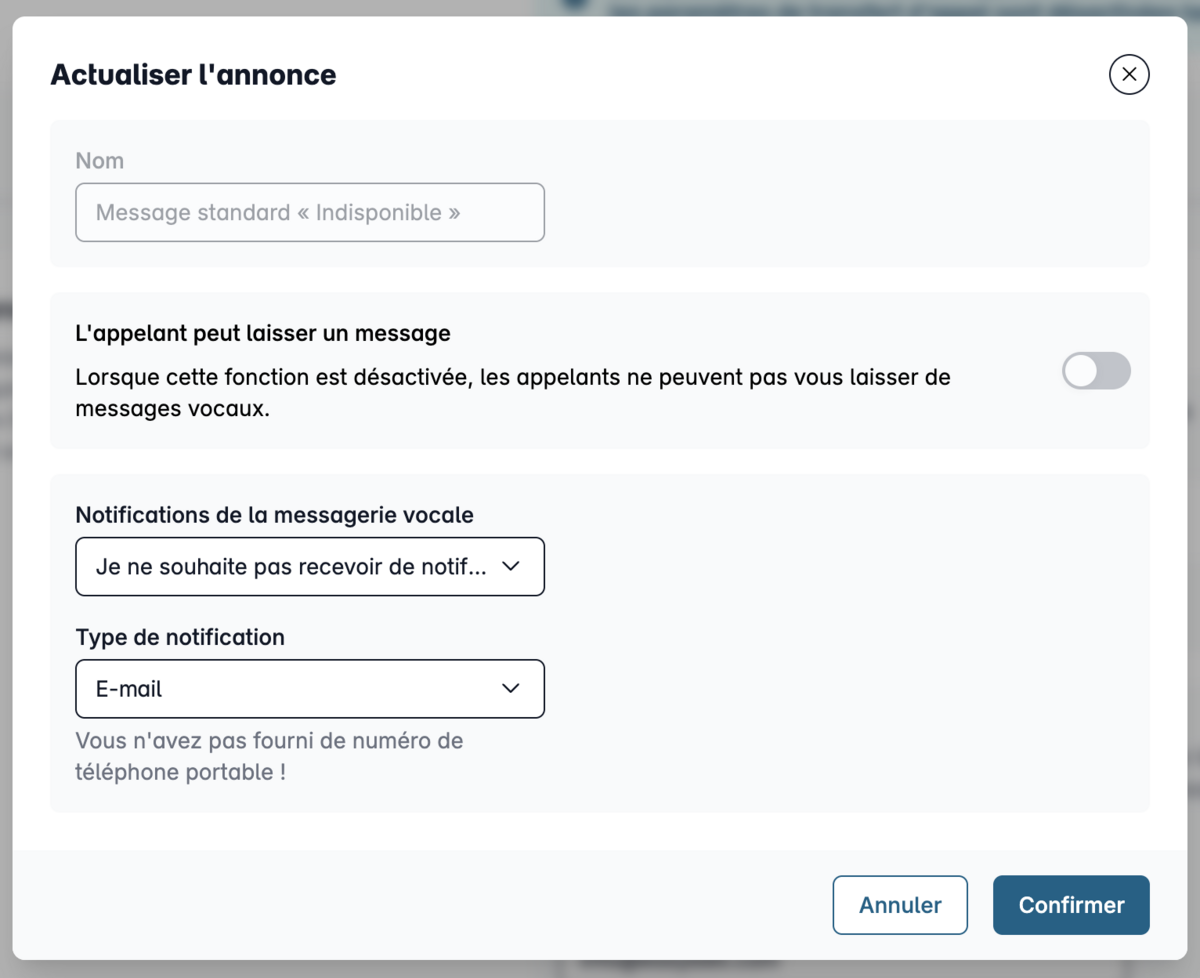1200x978 pixels.
Task: Select the 'E-mail' value text
Action: [129, 689]
